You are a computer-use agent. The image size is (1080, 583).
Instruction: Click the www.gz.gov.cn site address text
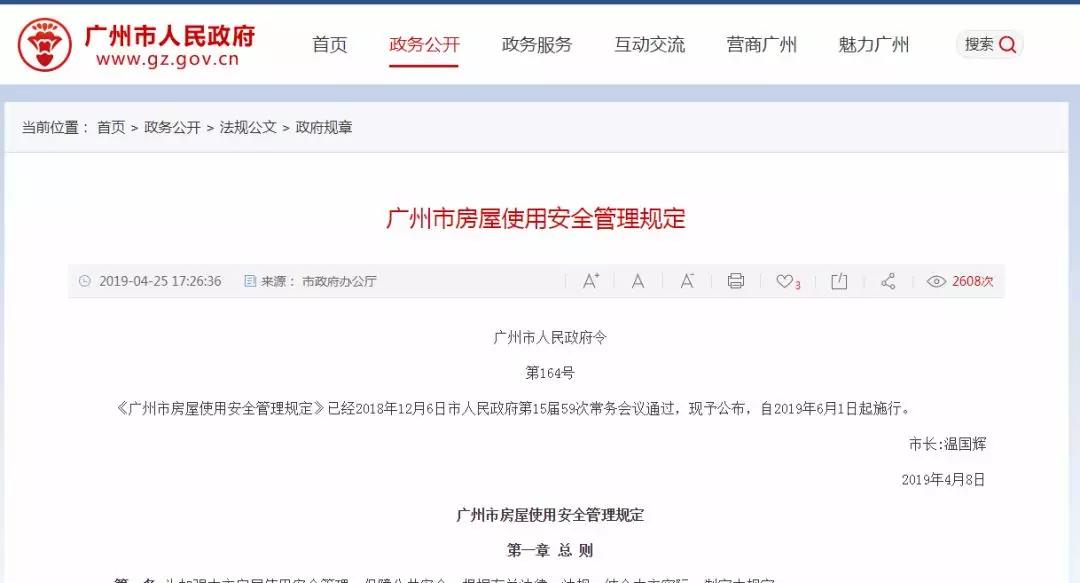tap(167, 60)
